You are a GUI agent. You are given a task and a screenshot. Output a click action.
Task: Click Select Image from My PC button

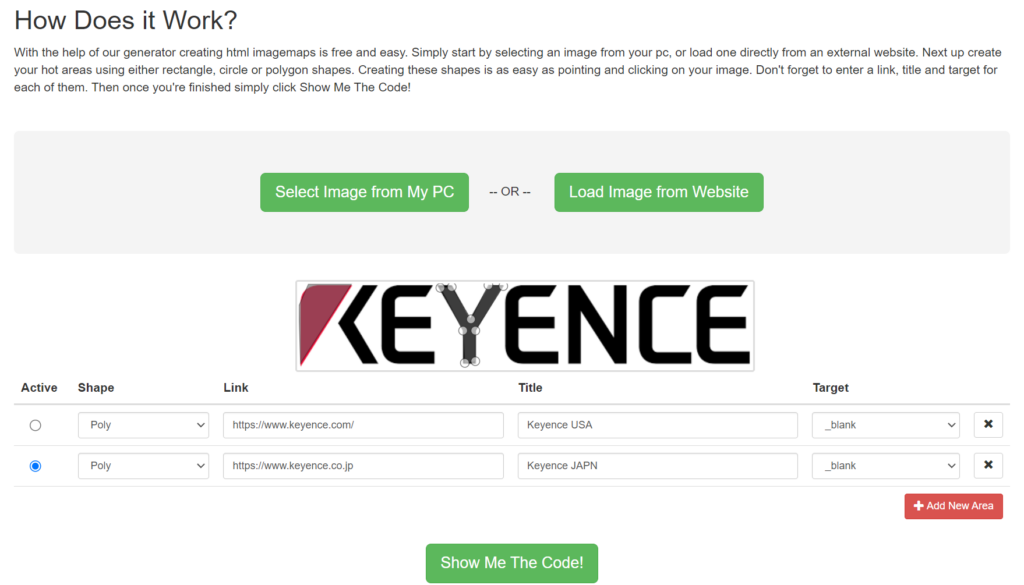pos(364,192)
